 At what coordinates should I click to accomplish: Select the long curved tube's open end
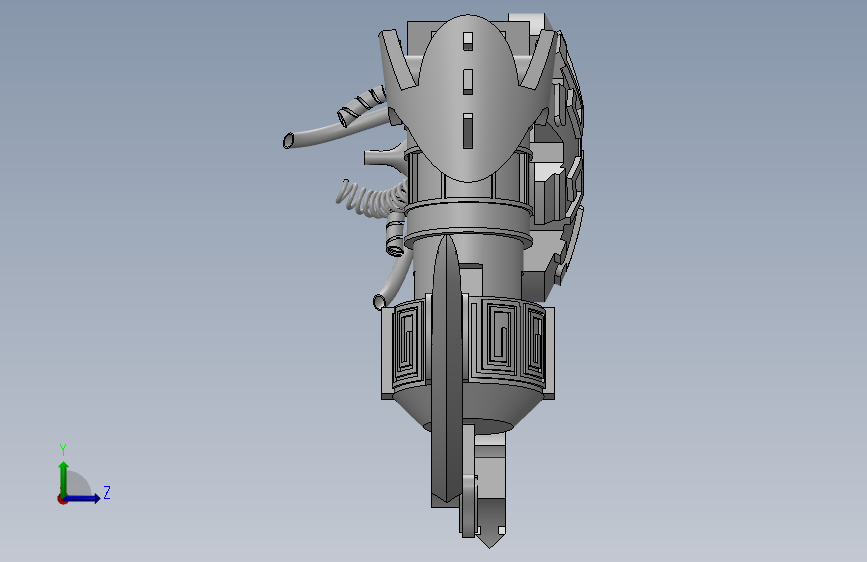tap(289, 140)
